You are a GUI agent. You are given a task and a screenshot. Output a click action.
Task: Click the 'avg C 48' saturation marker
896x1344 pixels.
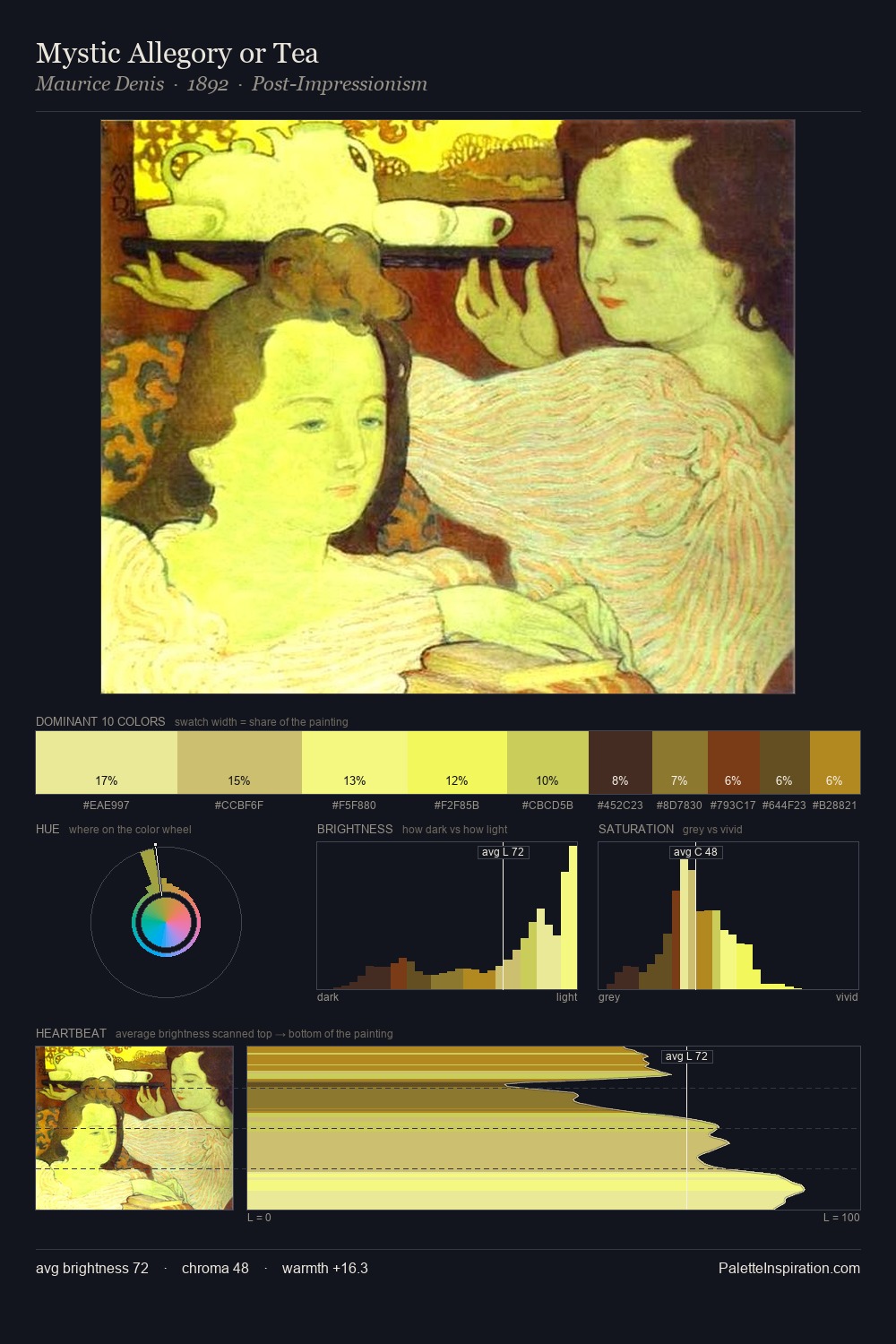[695, 852]
